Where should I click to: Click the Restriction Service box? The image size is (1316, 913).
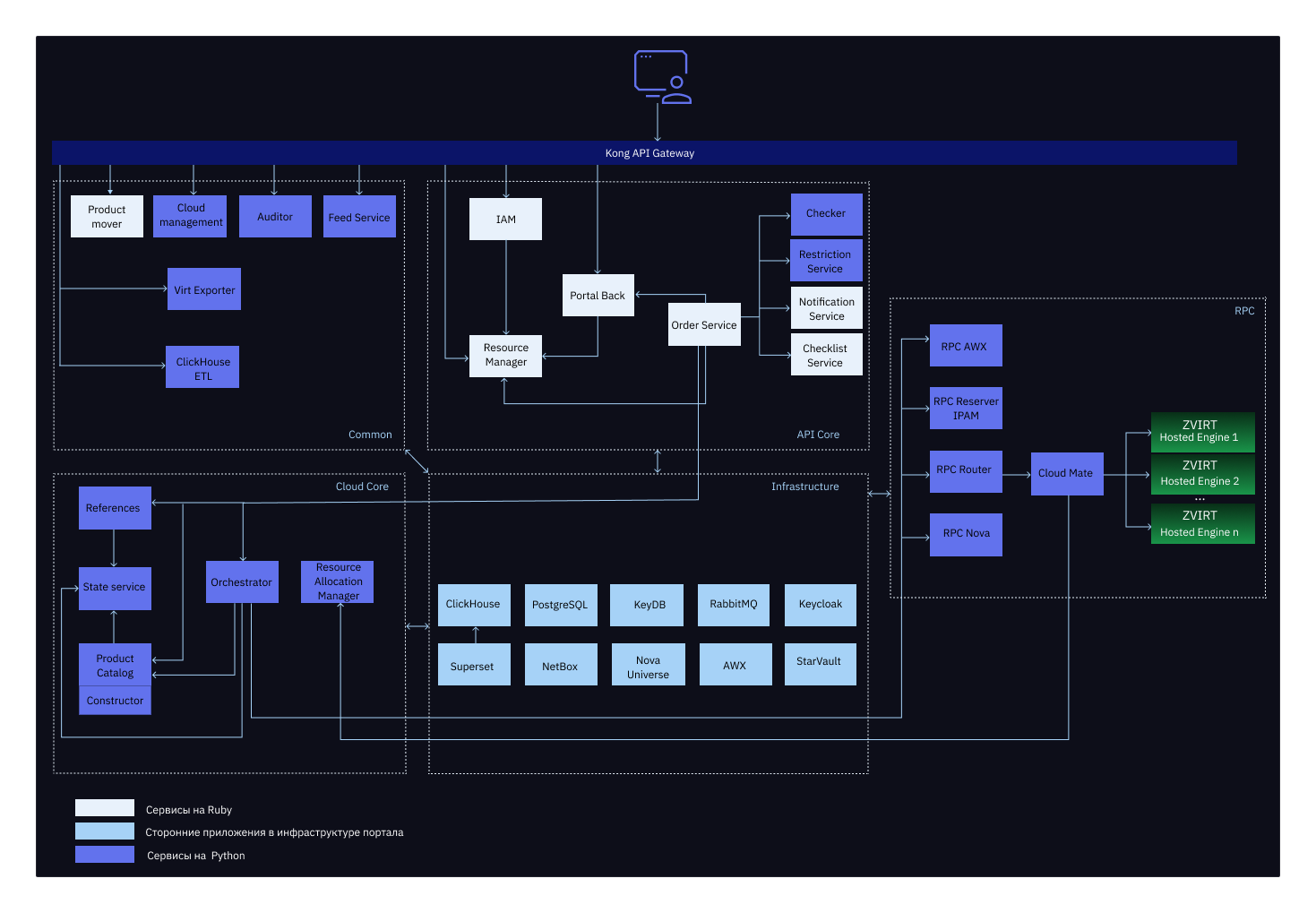[827, 261]
